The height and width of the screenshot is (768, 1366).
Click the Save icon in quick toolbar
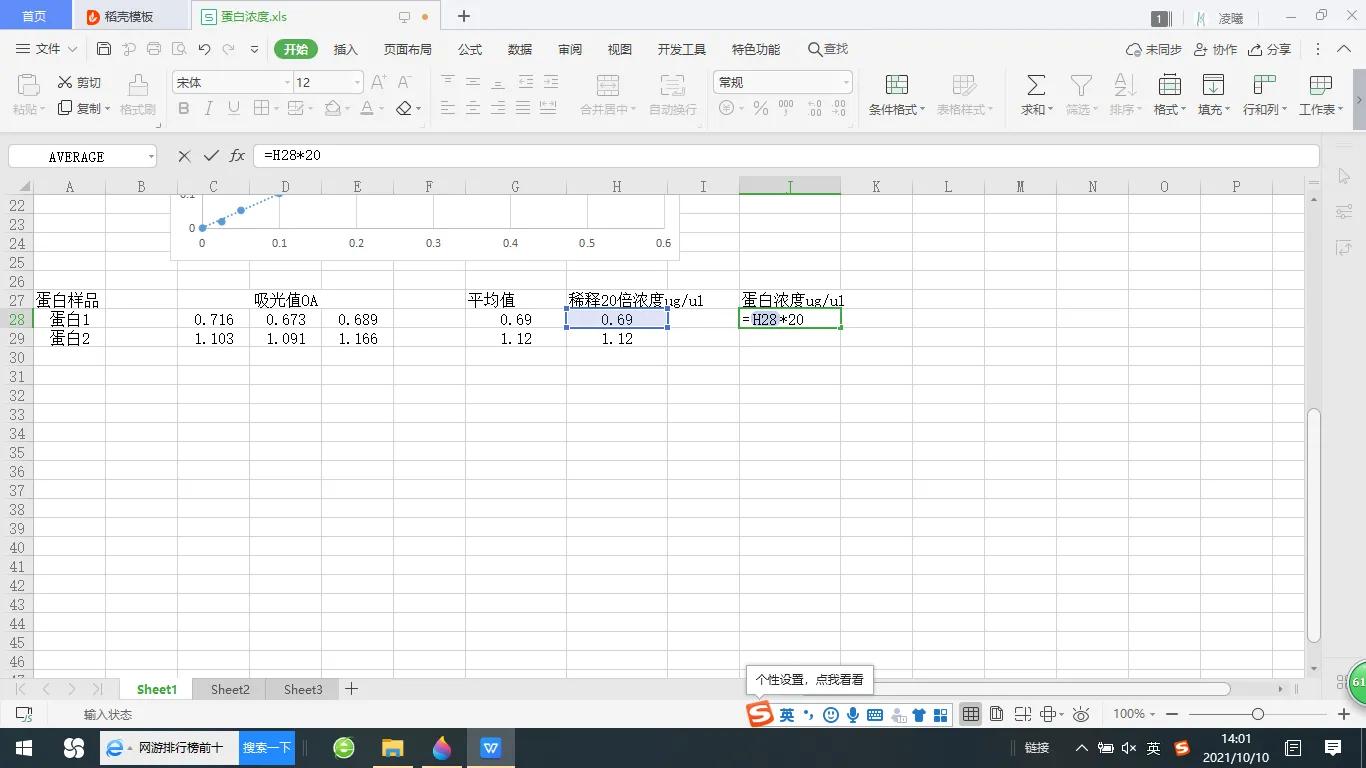pyautogui.click(x=104, y=49)
